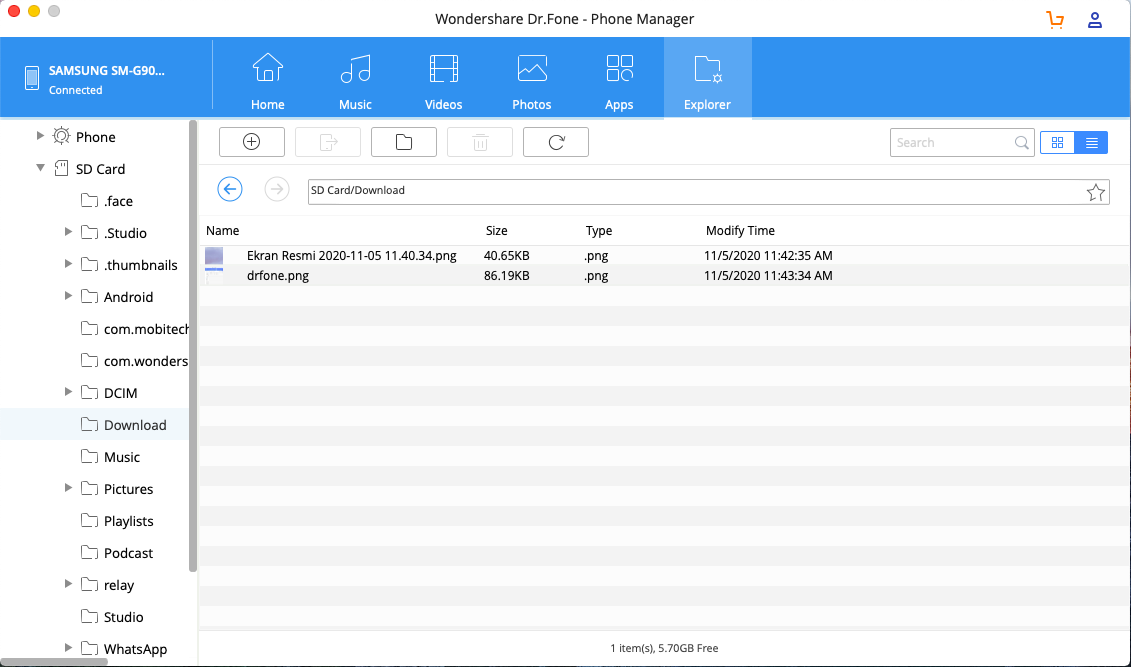Click the add file plus icon
This screenshot has height=667, width=1131.
click(x=252, y=142)
